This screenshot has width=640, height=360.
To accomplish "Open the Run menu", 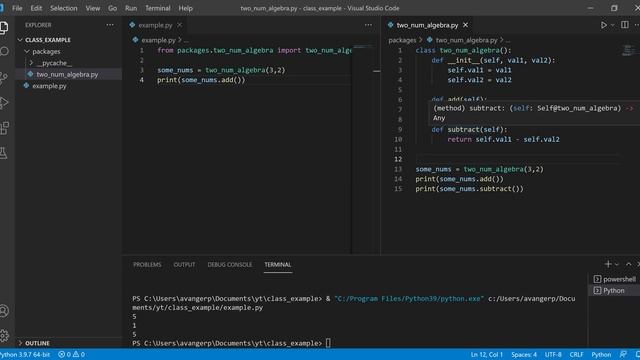I will [x=131, y=8].
